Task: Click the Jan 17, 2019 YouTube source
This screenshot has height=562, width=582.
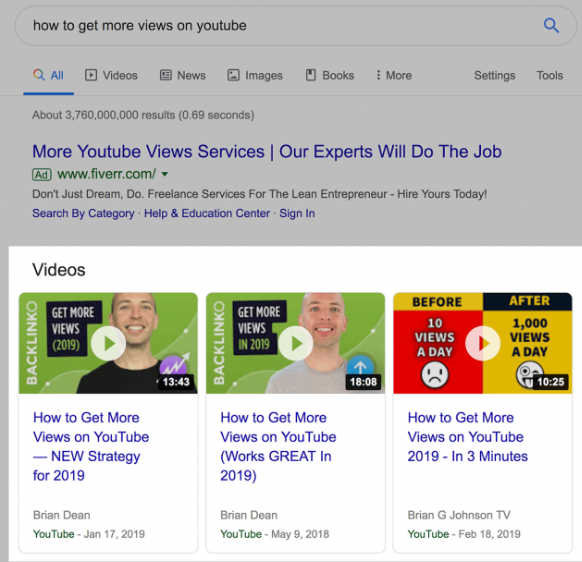Action: tap(89, 534)
